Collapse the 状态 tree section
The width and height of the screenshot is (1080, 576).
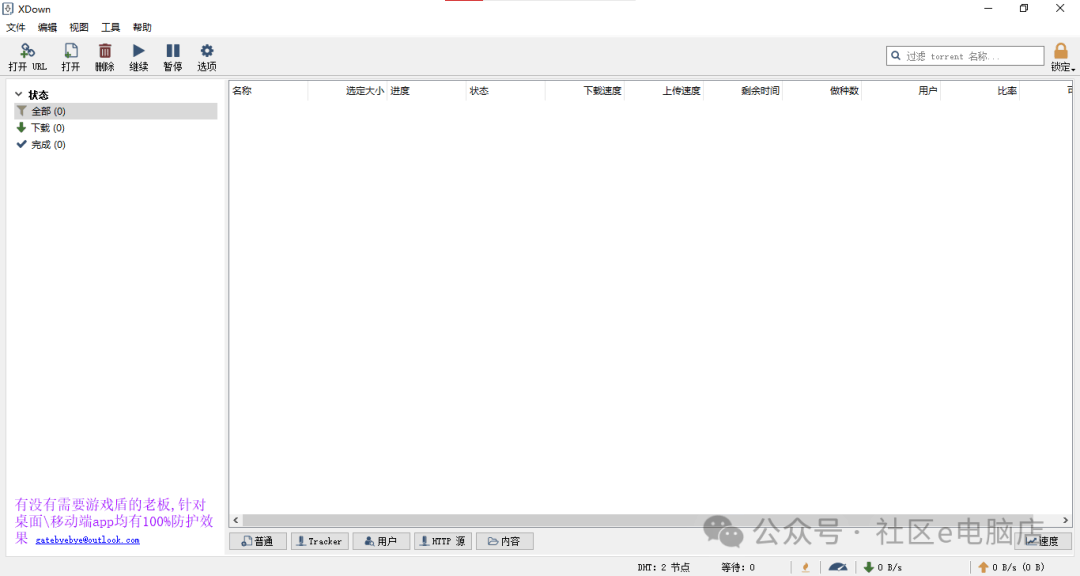pyautogui.click(x=19, y=95)
